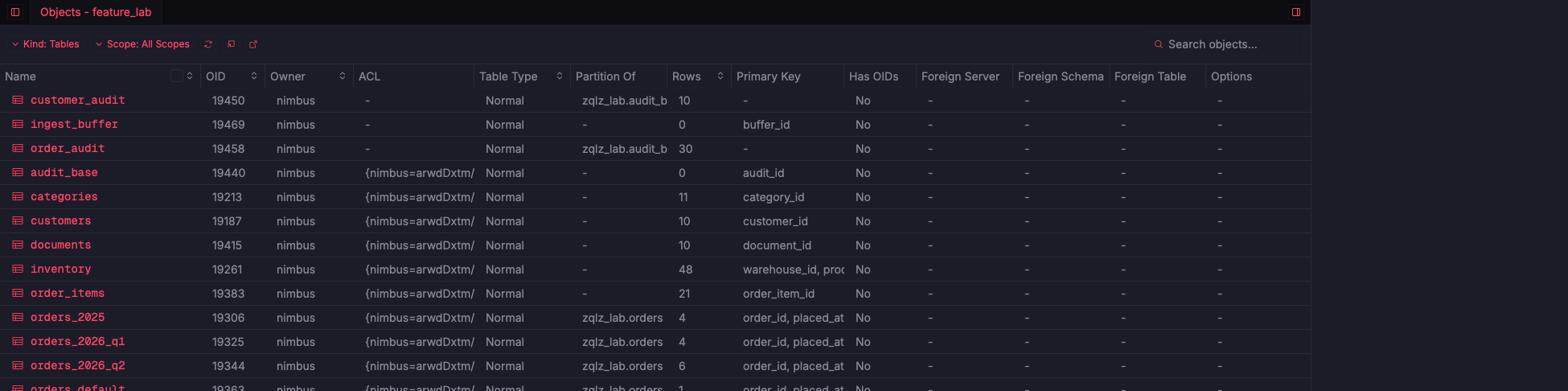Focus the Search objects input field

click(x=1225, y=44)
